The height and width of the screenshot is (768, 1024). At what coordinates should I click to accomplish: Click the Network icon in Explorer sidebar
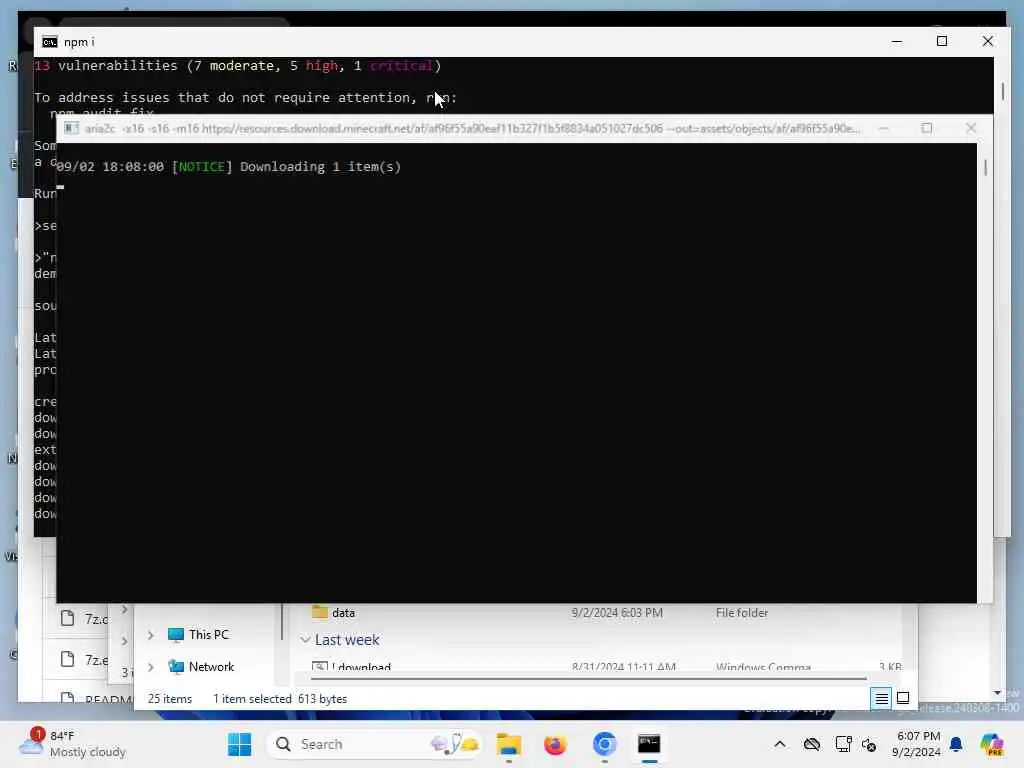pos(176,666)
